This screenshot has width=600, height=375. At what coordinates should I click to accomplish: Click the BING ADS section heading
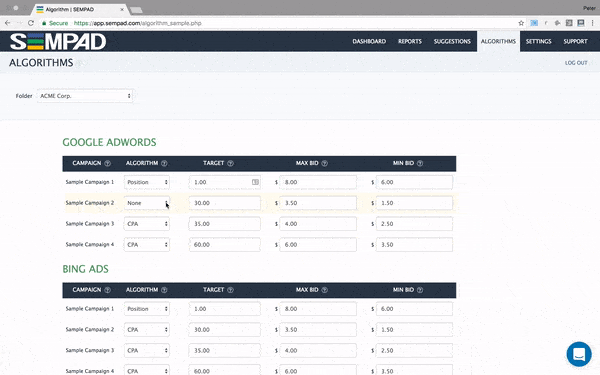coord(85,269)
